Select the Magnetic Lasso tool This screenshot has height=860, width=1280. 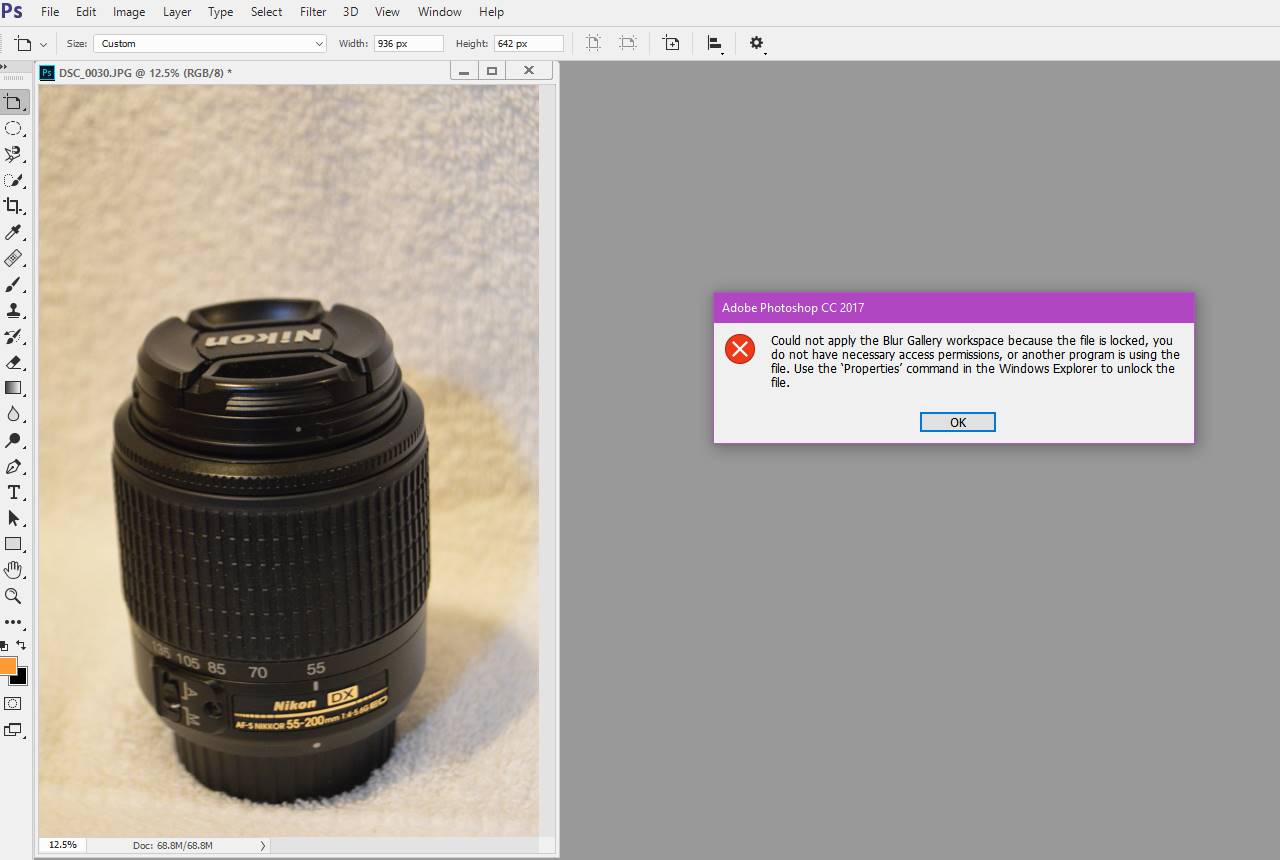pos(14,154)
